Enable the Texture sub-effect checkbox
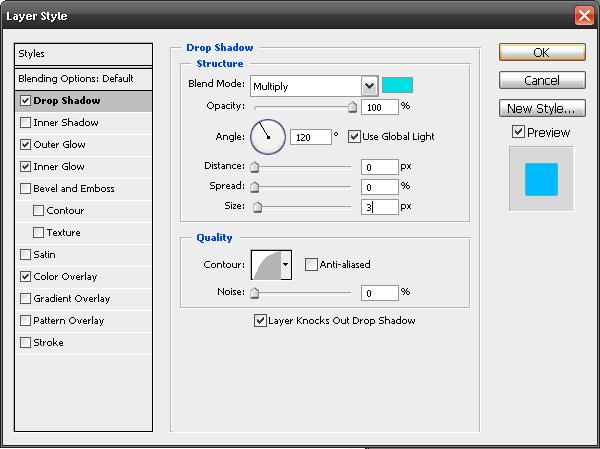 click(x=38, y=232)
